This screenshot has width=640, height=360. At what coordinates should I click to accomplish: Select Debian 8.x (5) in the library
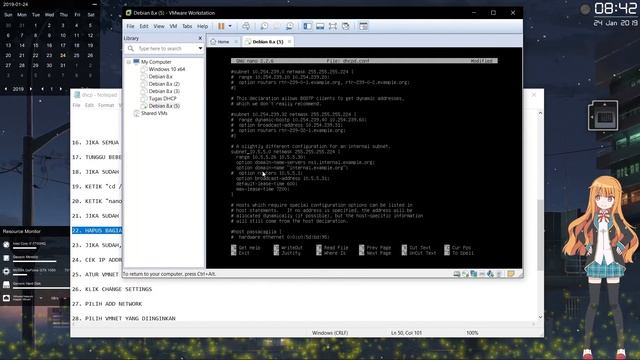(164, 106)
